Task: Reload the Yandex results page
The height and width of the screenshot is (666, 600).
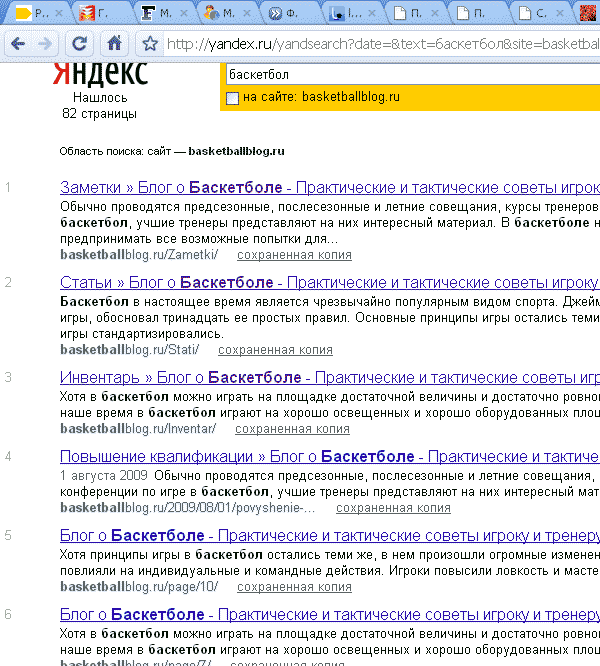Action: click(x=79, y=43)
